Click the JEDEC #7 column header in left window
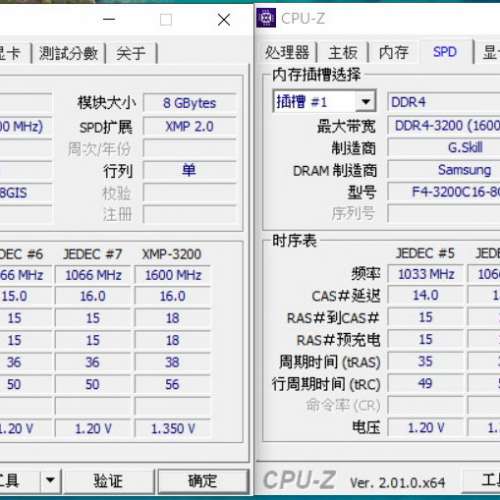This screenshot has height=500, width=500. click(93, 254)
